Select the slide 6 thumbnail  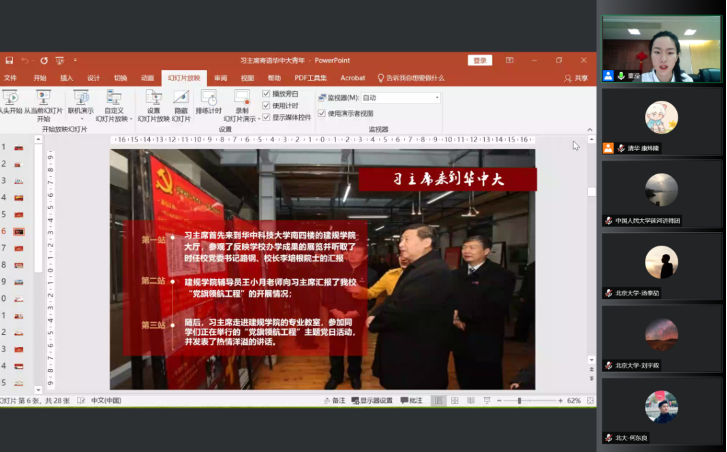point(19,231)
